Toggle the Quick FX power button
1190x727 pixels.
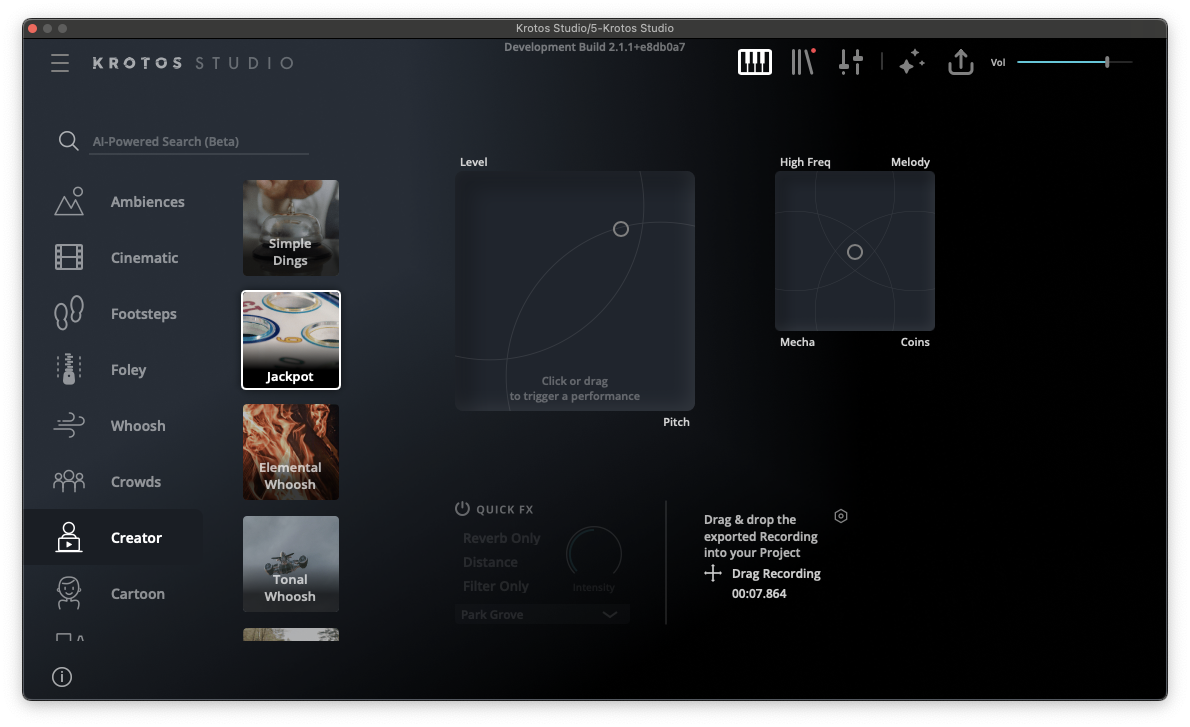(x=462, y=508)
